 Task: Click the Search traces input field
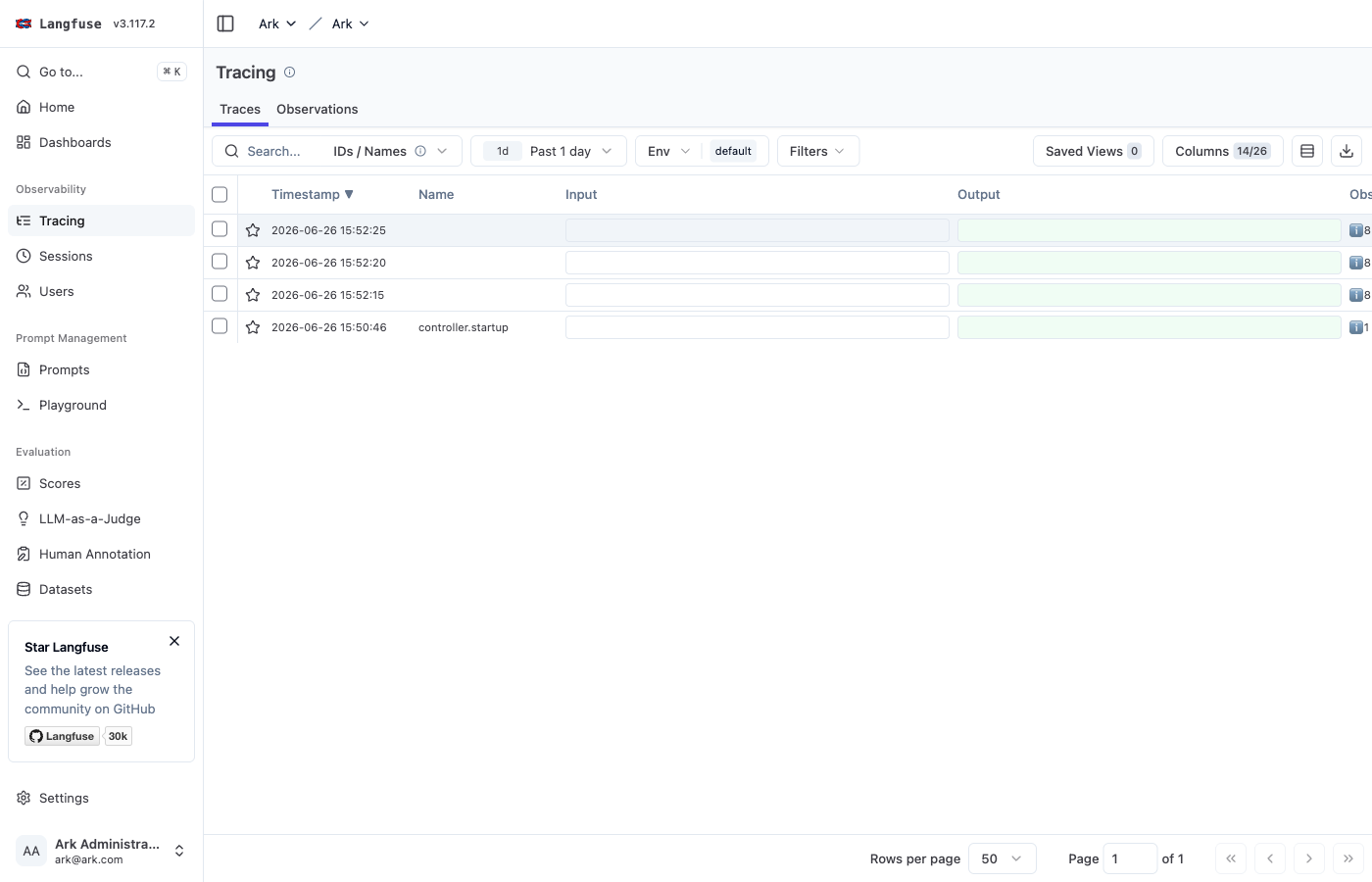tap(282, 151)
